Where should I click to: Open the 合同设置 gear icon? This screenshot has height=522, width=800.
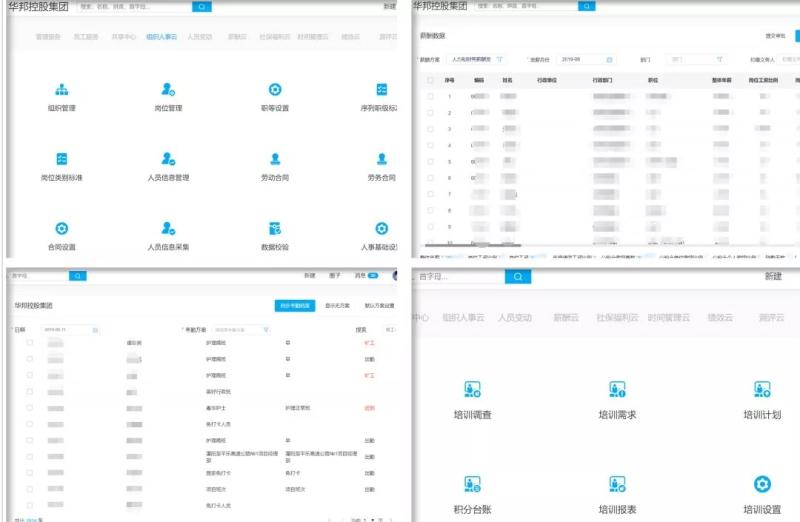[62, 229]
